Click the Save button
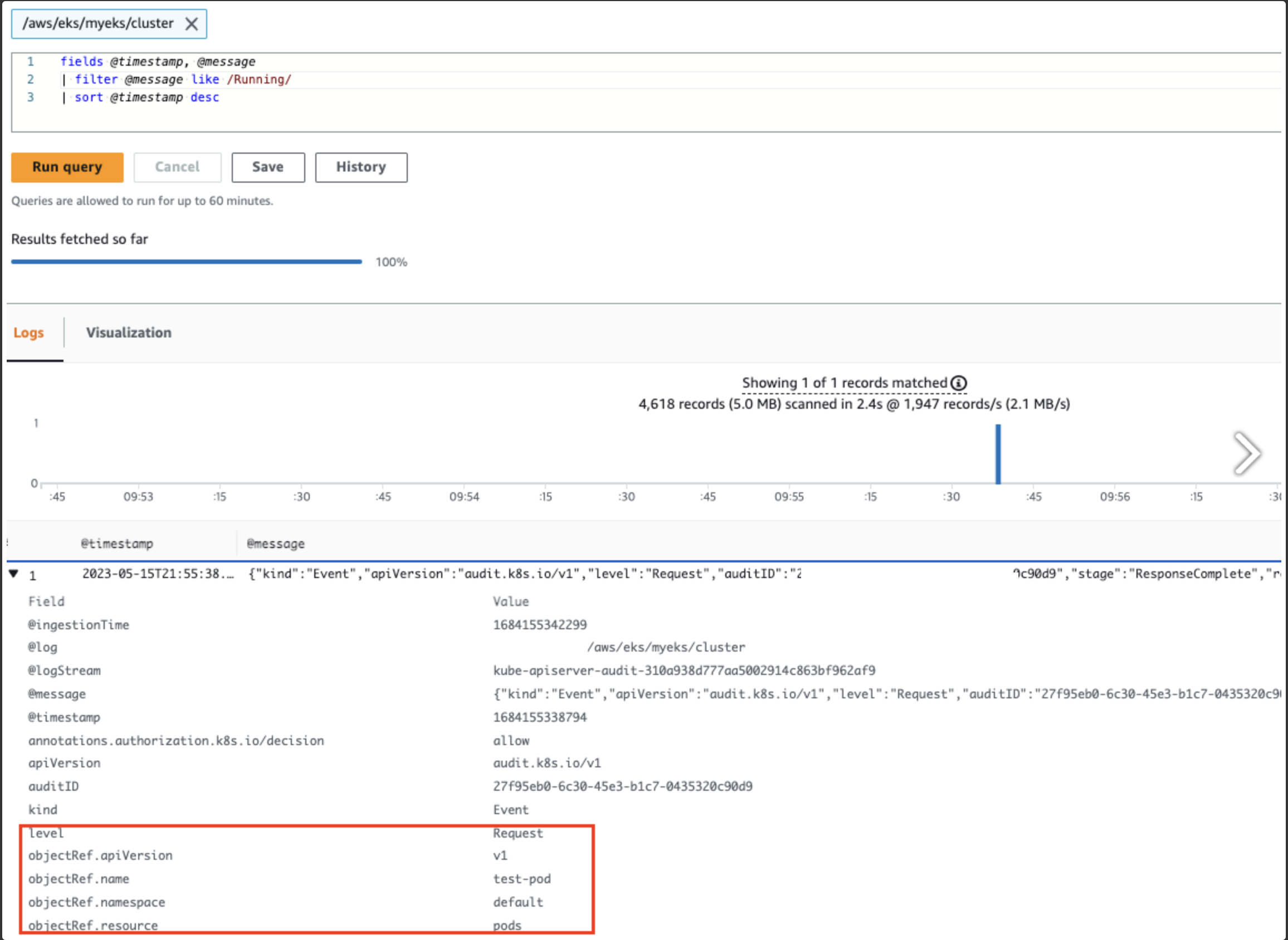1288x940 pixels. point(267,167)
